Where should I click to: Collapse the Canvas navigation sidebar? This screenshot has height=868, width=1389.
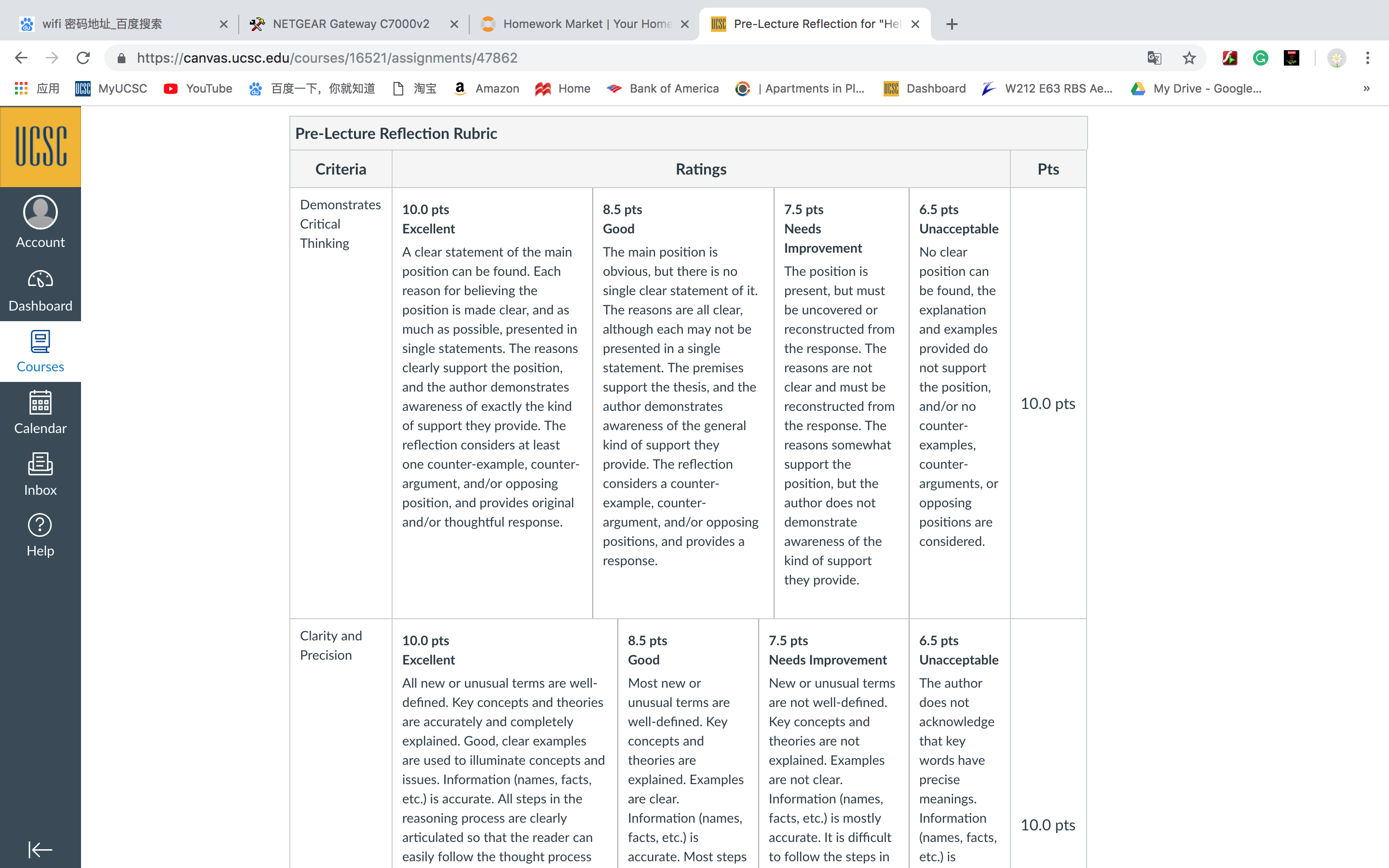coord(40,849)
